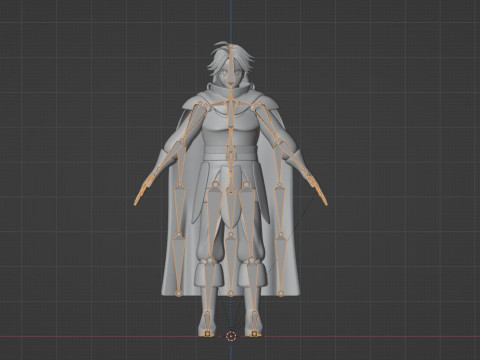Viewport: 480px width, 360px height.
Task: Click the center bottom cape bone joint
Action: point(231,294)
